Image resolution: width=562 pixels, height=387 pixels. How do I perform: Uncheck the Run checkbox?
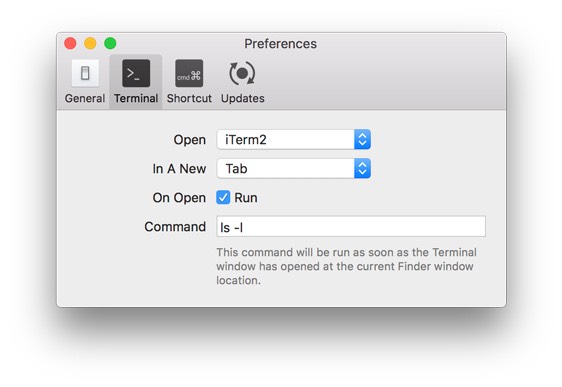pyautogui.click(x=223, y=197)
